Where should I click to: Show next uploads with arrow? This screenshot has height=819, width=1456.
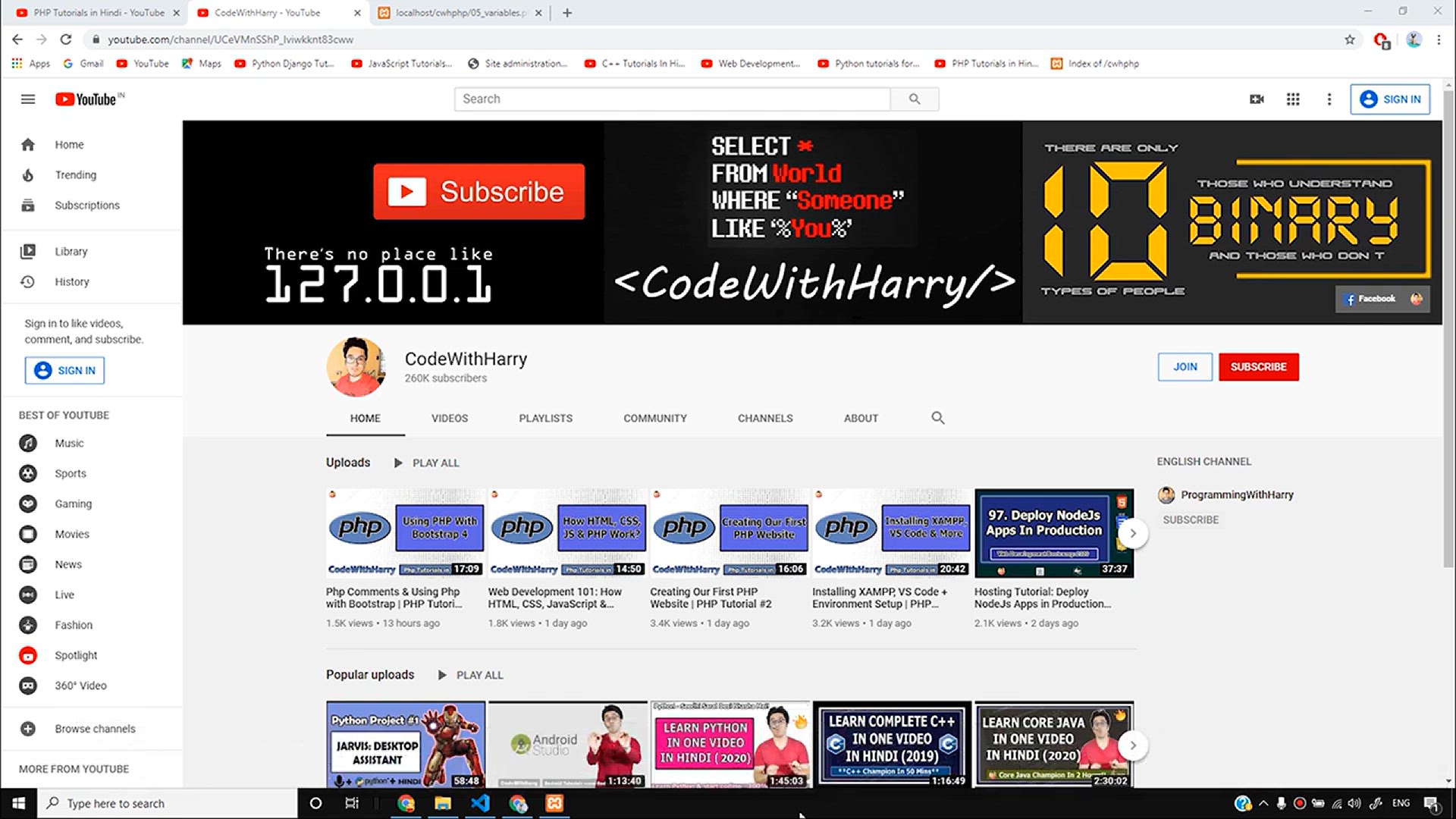1133,534
